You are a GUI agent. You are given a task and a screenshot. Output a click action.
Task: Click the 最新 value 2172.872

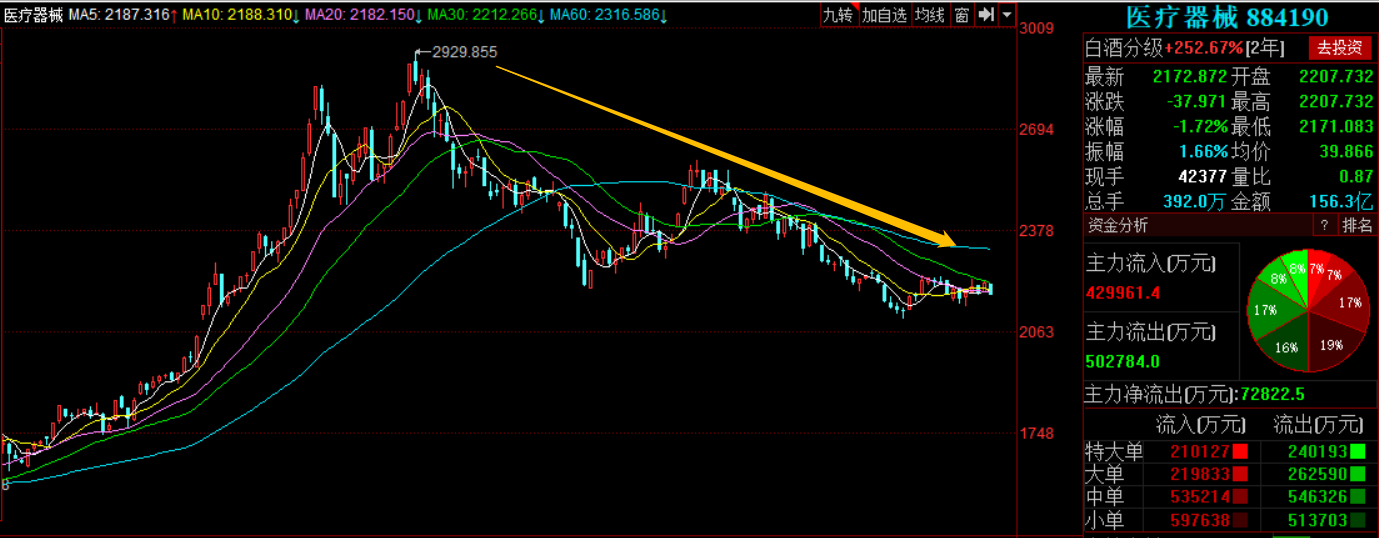pyautogui.click(x=1189, y=76)
